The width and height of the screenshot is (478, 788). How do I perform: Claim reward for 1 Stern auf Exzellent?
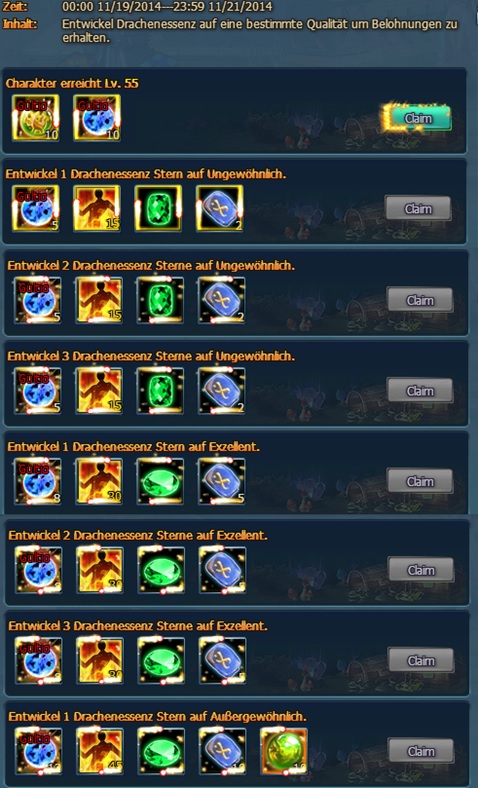point(420,481)
